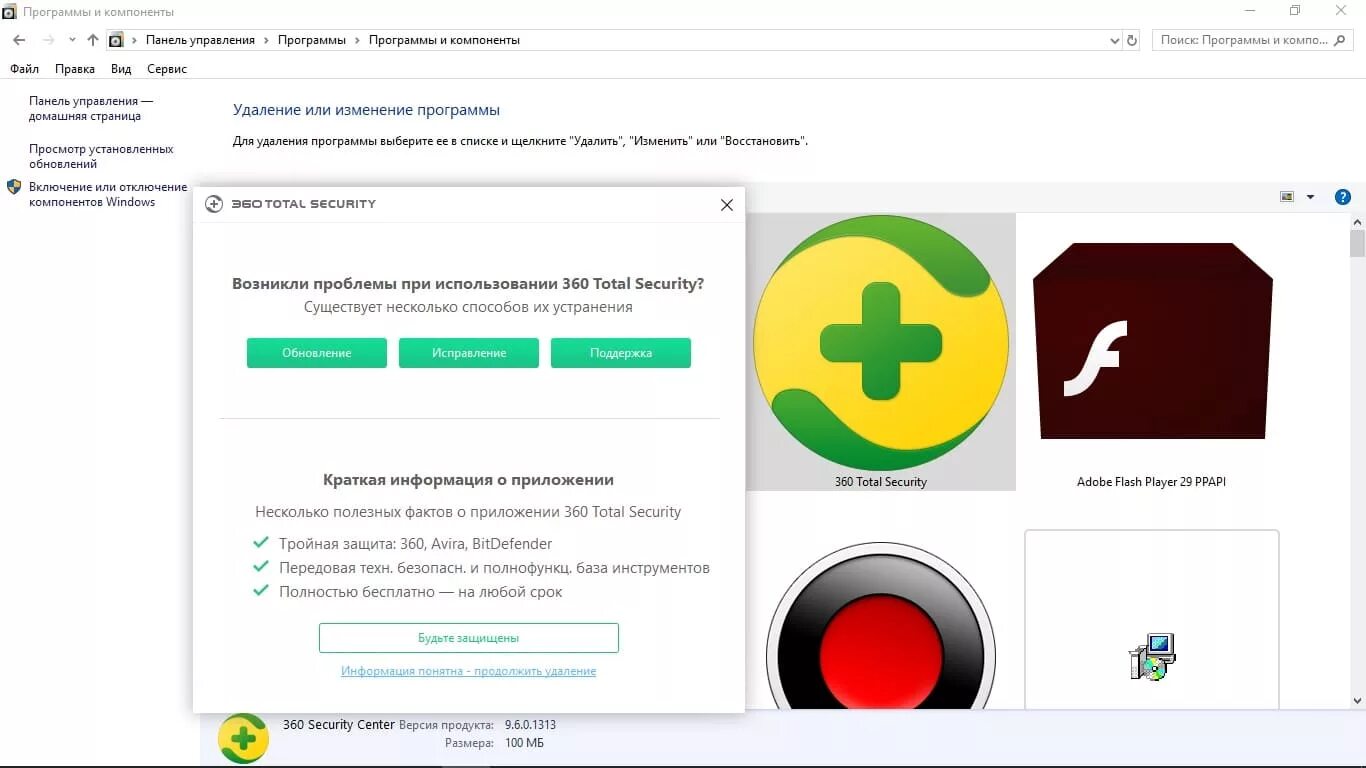This screenshot has height=768, width=1366.
Task: Open the Вид menu
Action: 121,69
